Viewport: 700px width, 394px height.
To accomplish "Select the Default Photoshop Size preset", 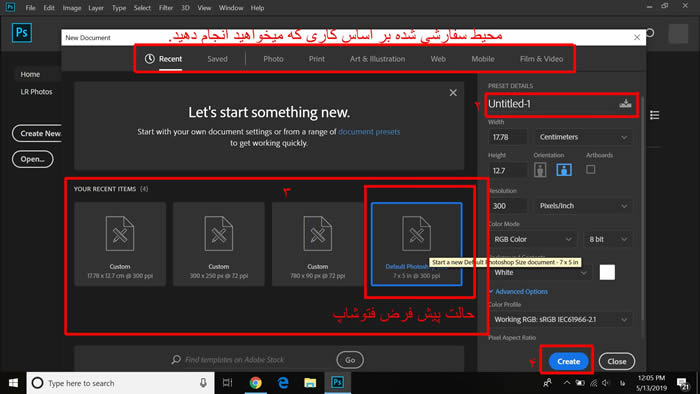I will [x=417, y=244].
